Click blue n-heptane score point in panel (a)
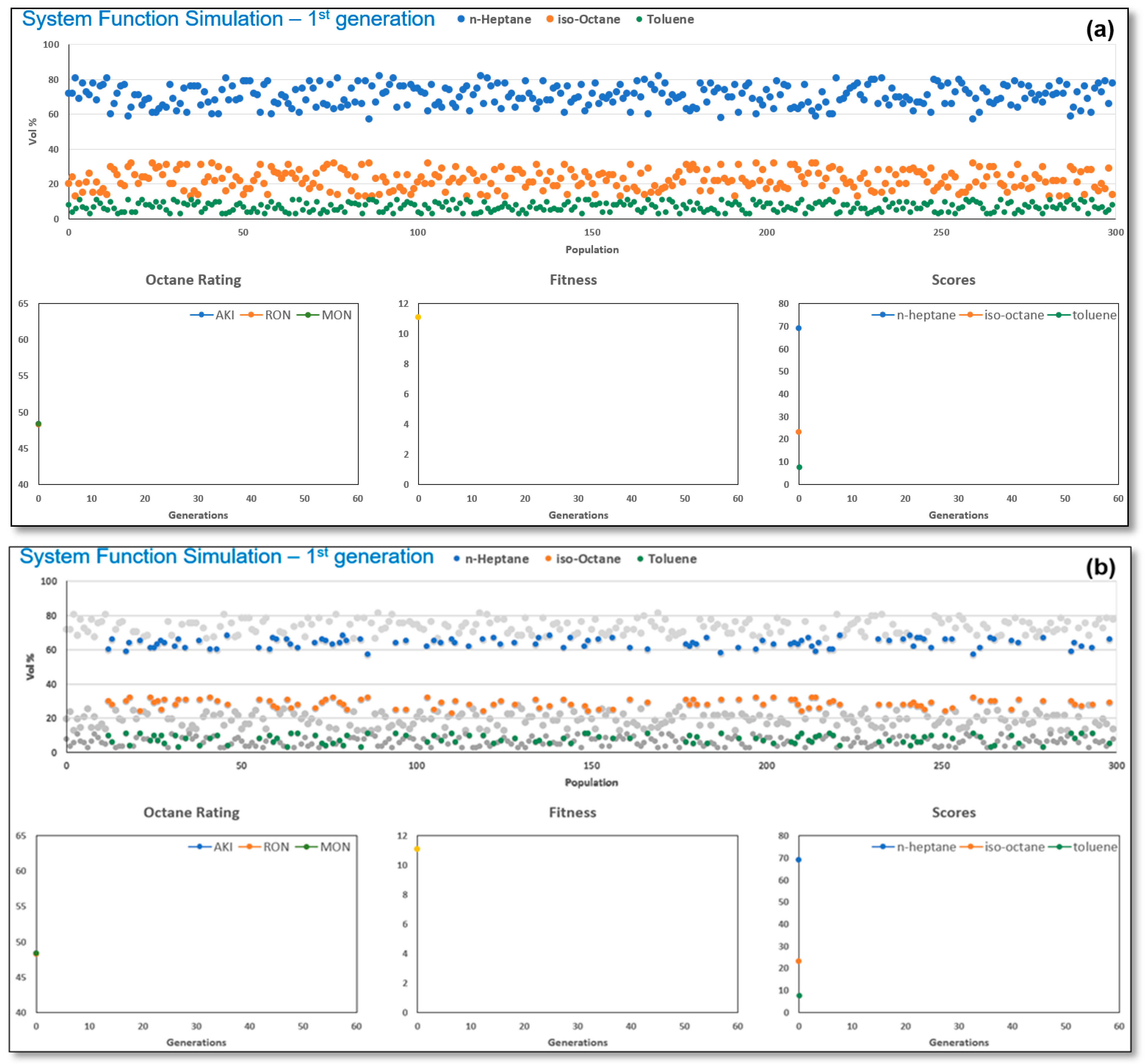The image size is (1145, 1064). tap(798, 328)
